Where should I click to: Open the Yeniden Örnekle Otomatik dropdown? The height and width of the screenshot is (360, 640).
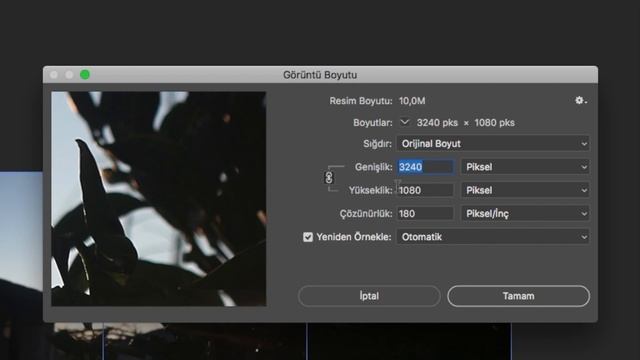tap(493, 237)
